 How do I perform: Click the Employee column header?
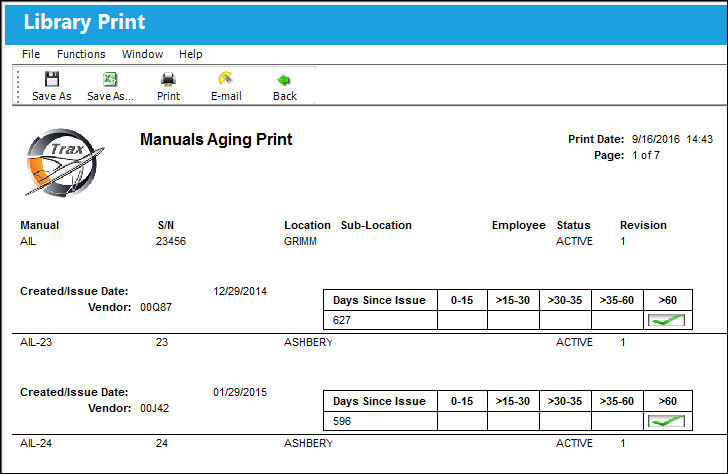click(x=519, y=225)
